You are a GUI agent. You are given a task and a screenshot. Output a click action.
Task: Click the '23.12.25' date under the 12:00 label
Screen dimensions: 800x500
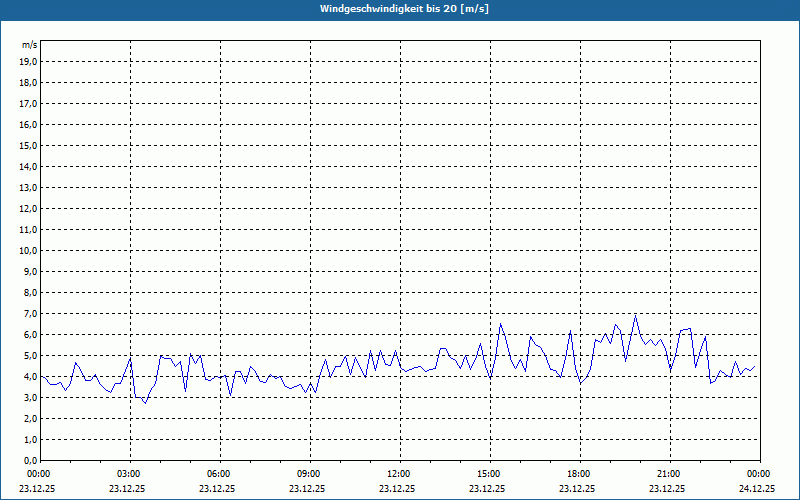(397, 488)
